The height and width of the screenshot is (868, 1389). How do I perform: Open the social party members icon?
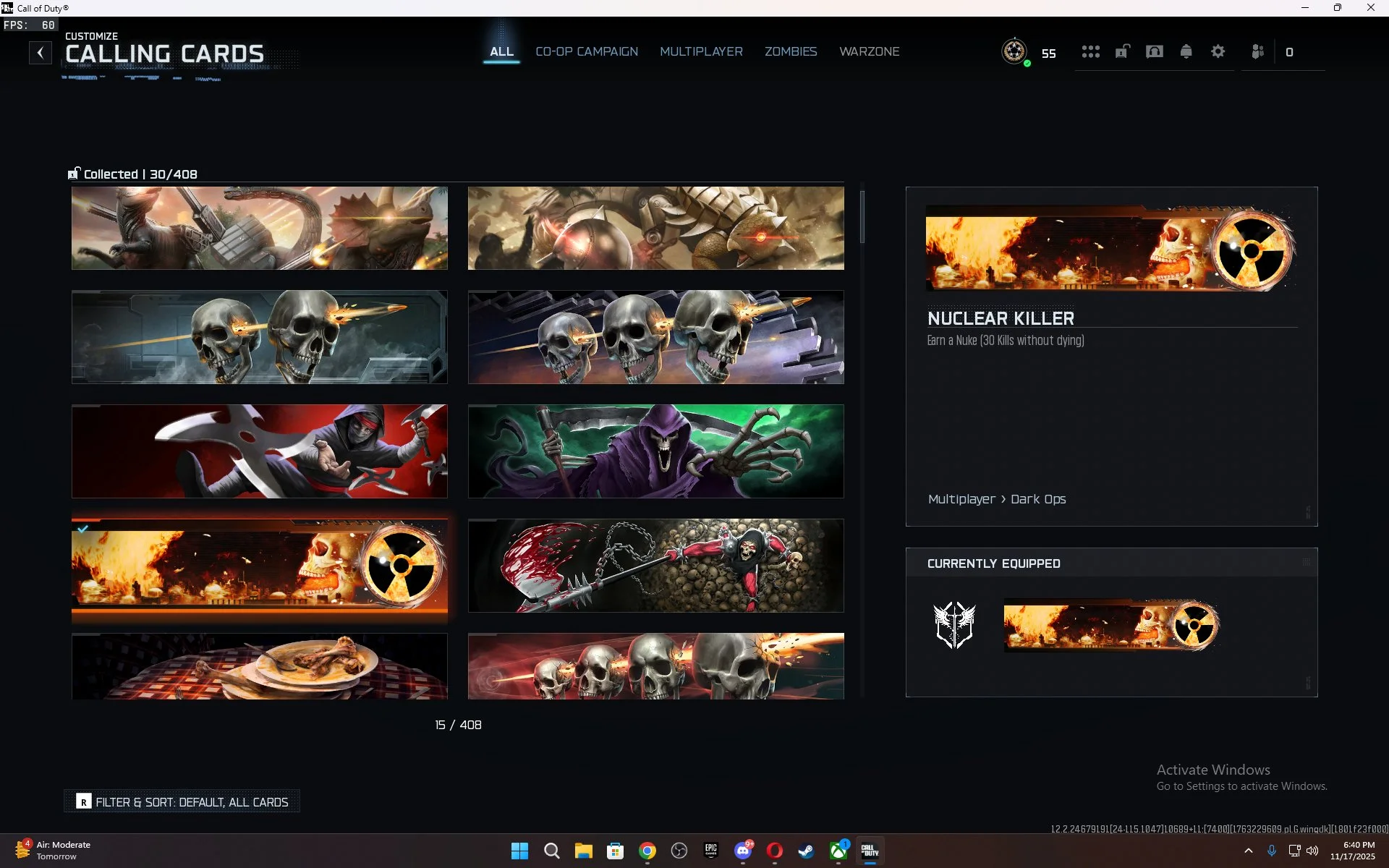click(x=1257, y=52)
